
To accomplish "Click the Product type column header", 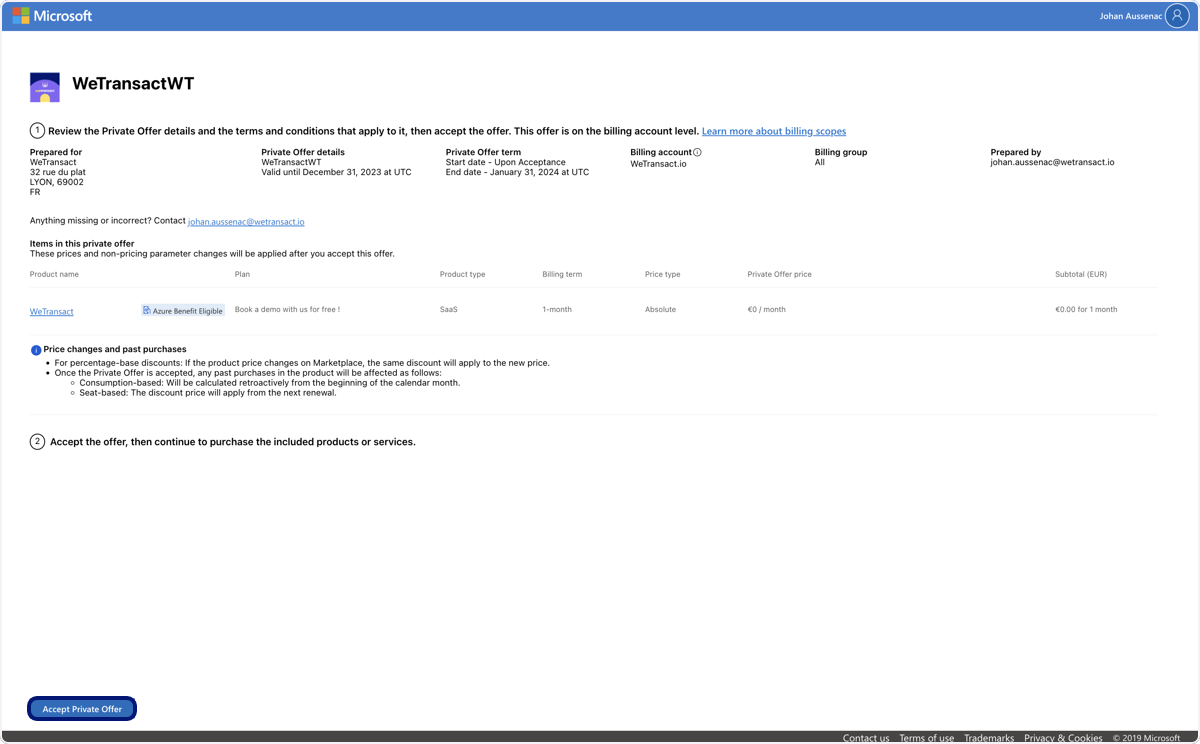I will click(x=462, y=274).
